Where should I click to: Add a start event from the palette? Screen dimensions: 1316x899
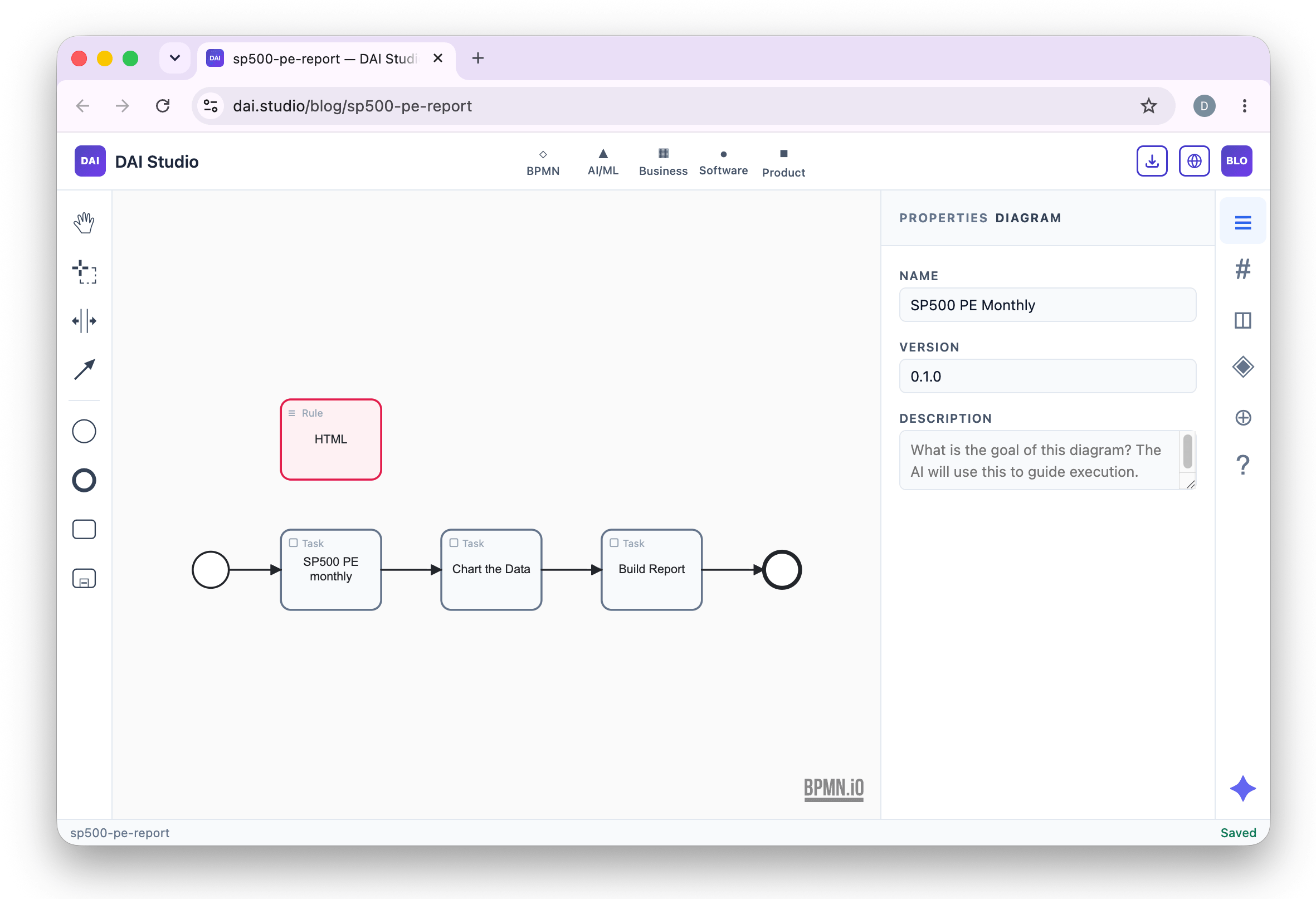(x=84, y=431)
